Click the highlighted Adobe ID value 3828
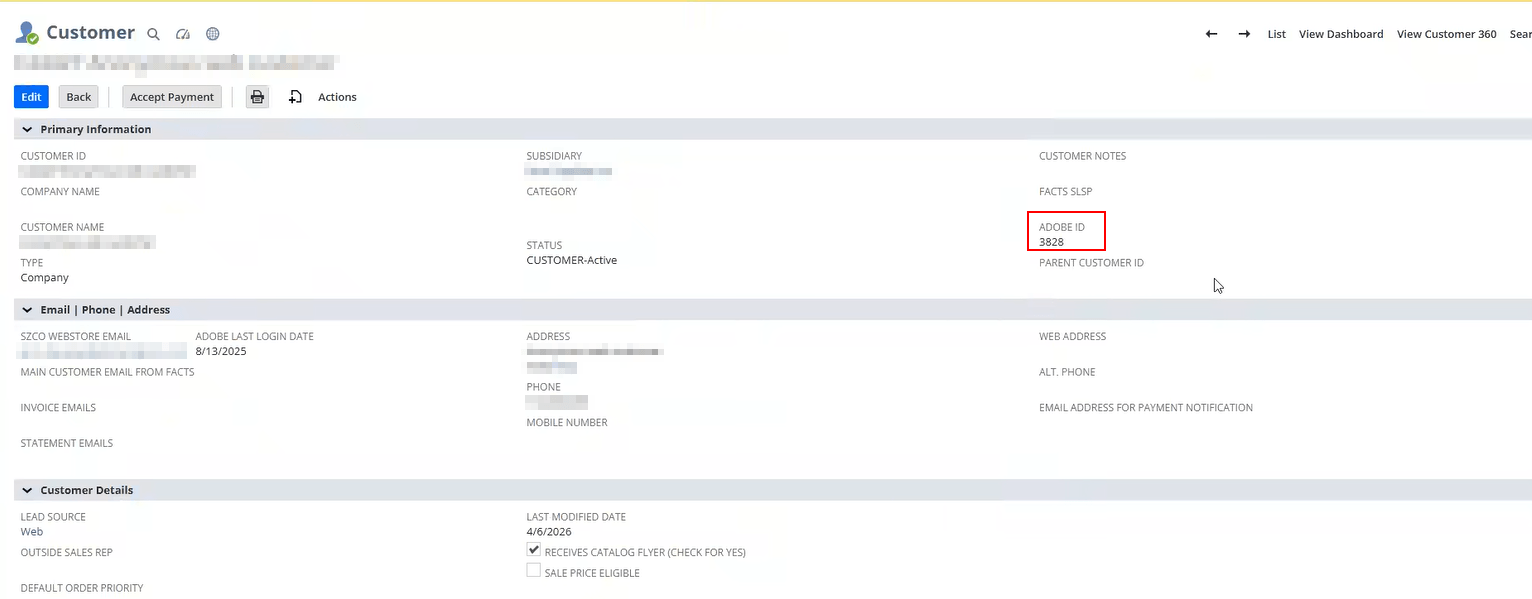The image size is (1532, 599). tap(1050, 241)
